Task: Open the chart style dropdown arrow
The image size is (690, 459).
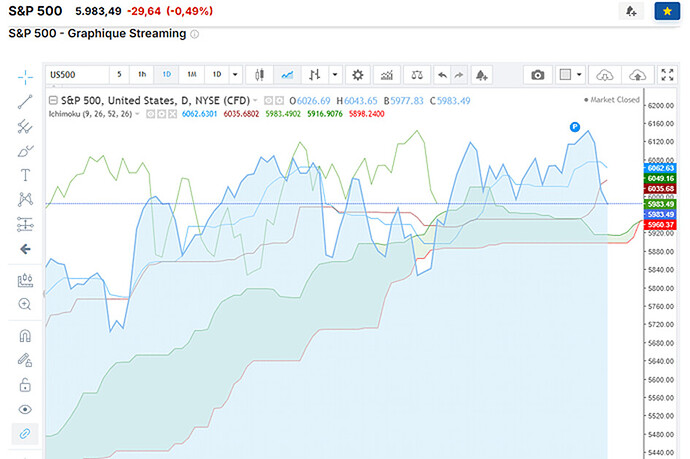Action: pos(335,75)
